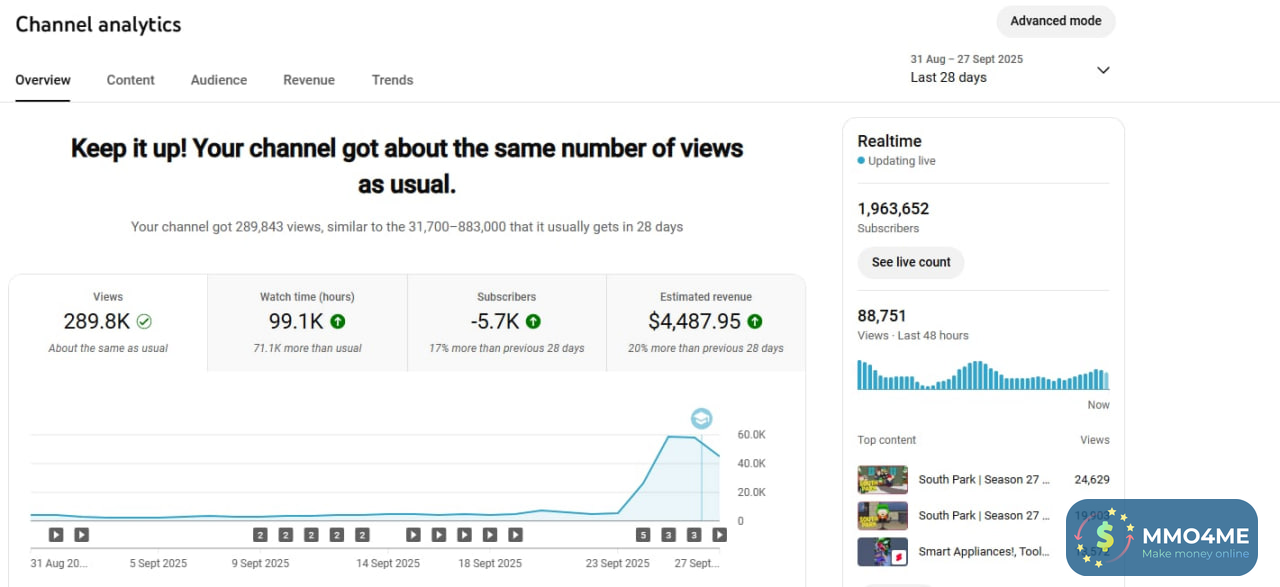Click the 'Top content' heading
Viewport: 1280px width, 587px height.
[887, 440]
